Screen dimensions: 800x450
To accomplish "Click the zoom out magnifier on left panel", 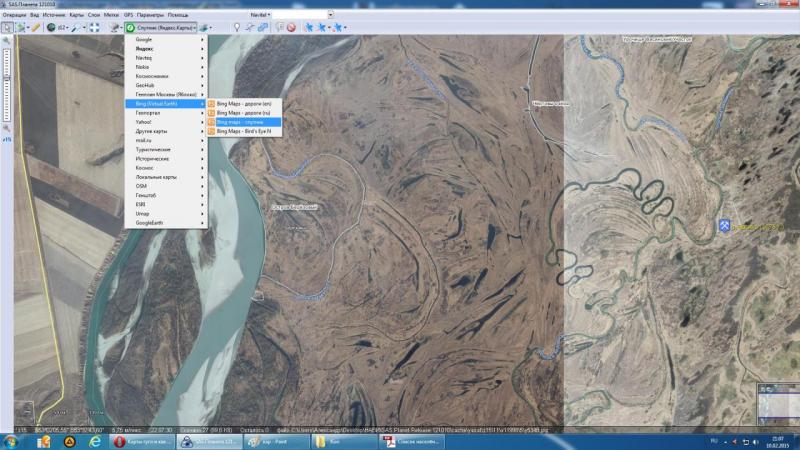I will tap(7, 129).
